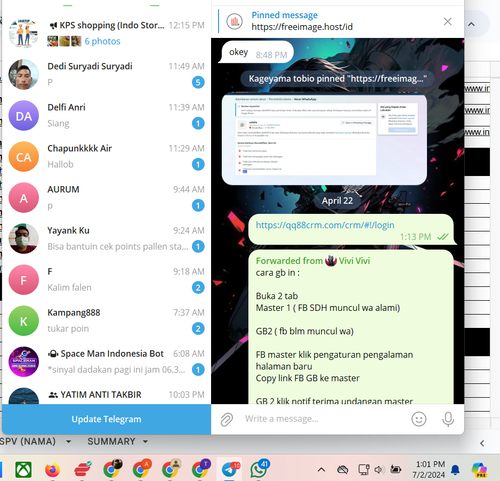This screenshot has width=500, height=481.
Task: Click the collapse up chevron in spreadsheet toolbar
Action: click(471, 24)
